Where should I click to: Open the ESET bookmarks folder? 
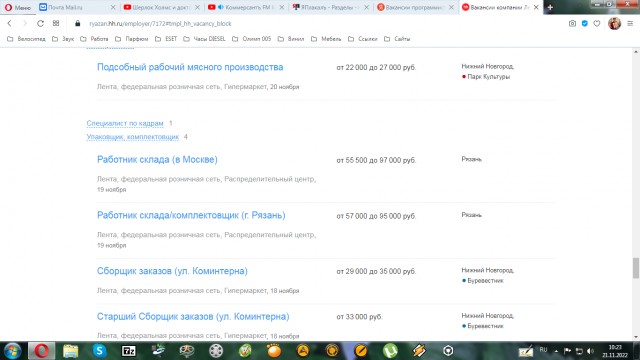click(166, 39)
